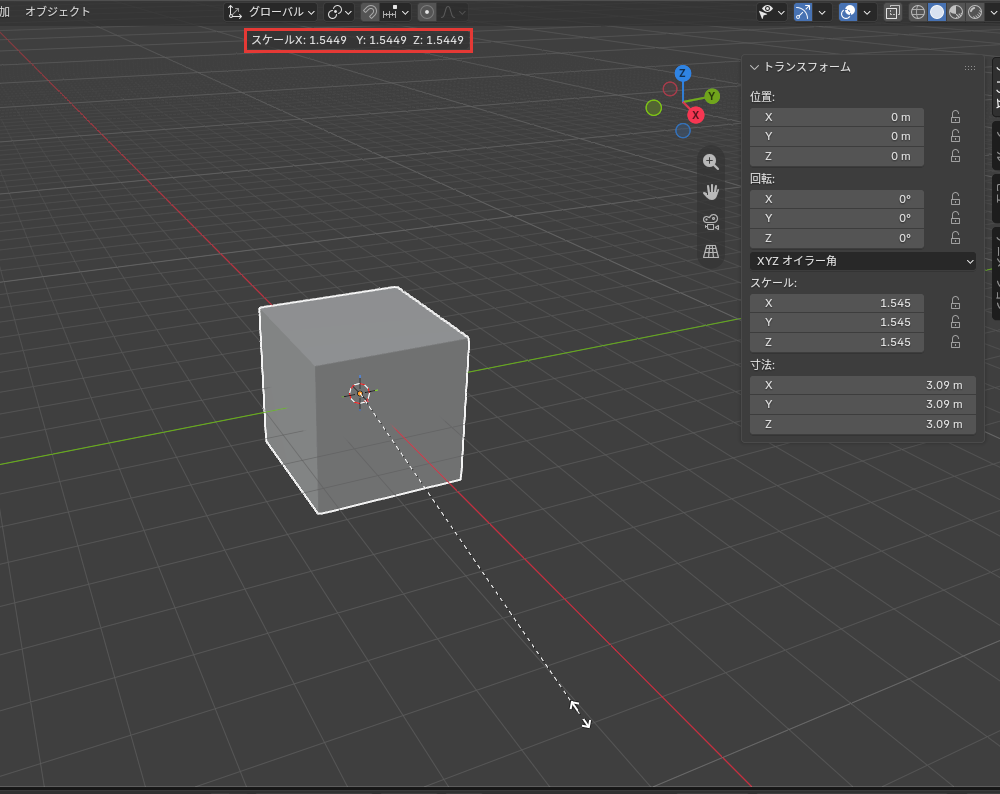Click the 回転 Y value field
The image size is (1000, 794).
(x=837, y=218)
